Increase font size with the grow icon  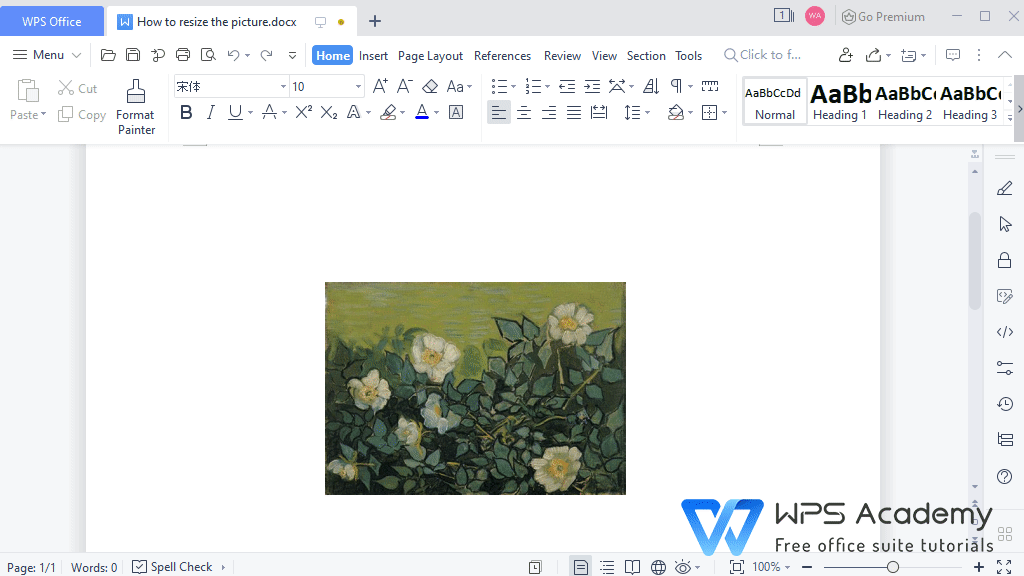(x=380, y=86)
